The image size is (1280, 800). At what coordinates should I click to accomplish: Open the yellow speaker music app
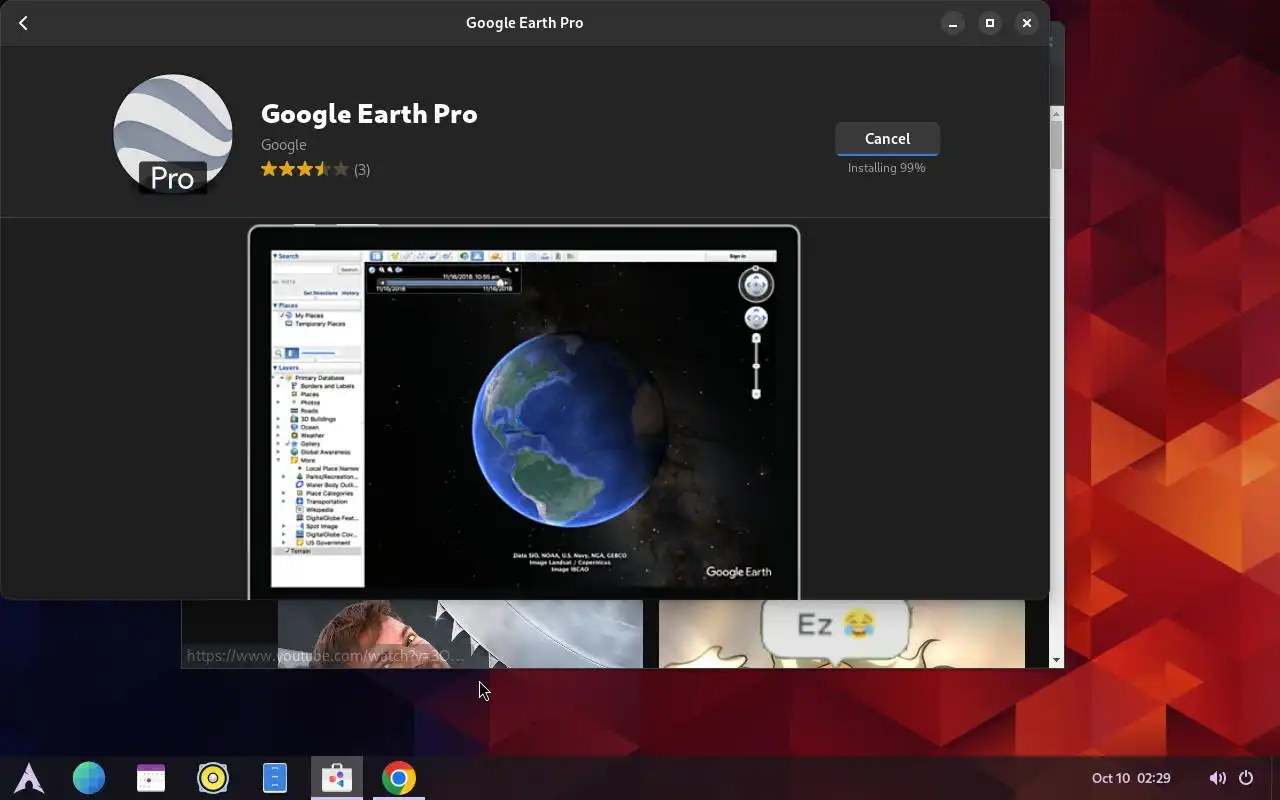(213, 778)
